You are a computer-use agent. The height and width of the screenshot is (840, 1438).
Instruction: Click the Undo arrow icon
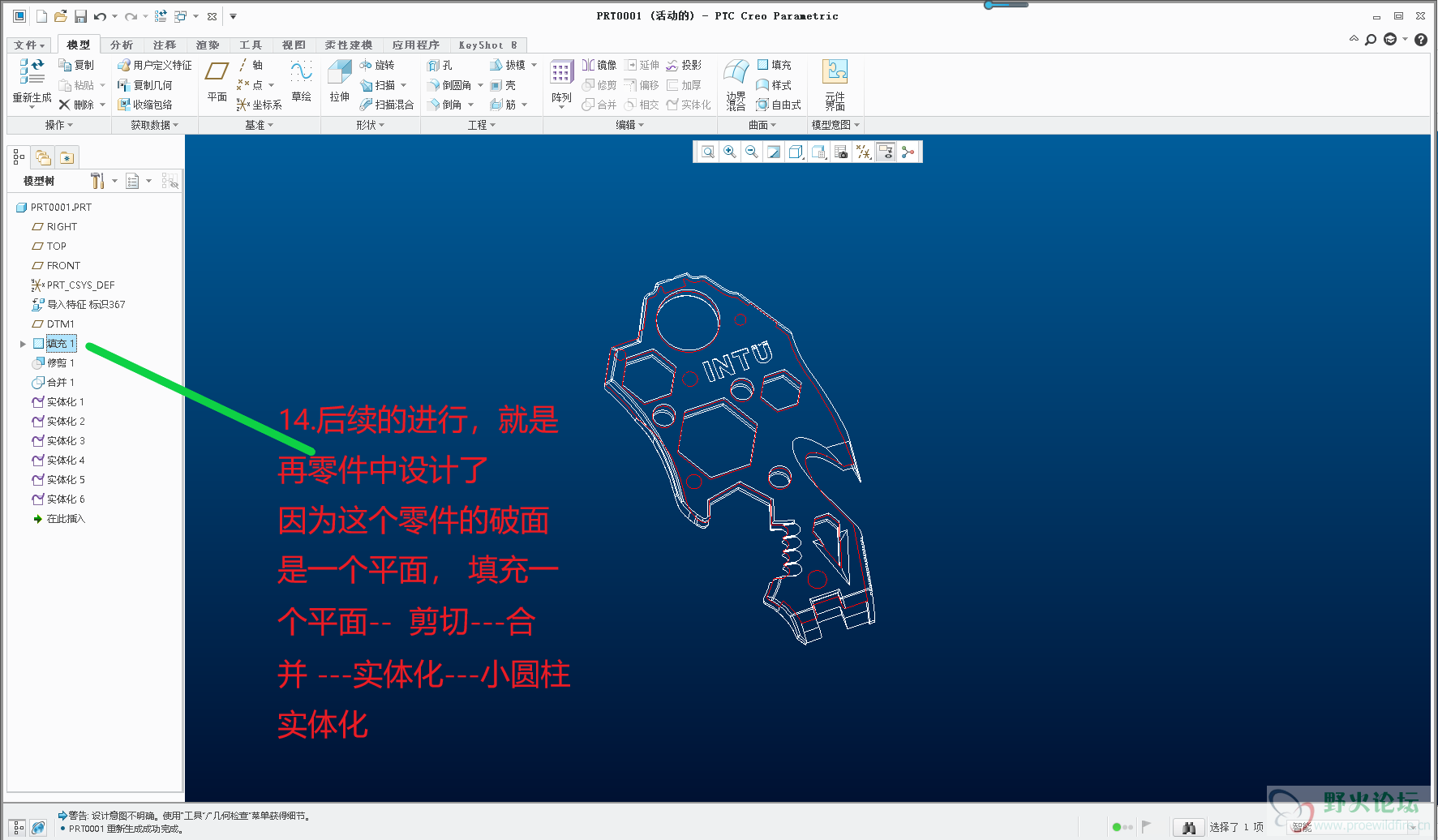click(x=100, y=16)
